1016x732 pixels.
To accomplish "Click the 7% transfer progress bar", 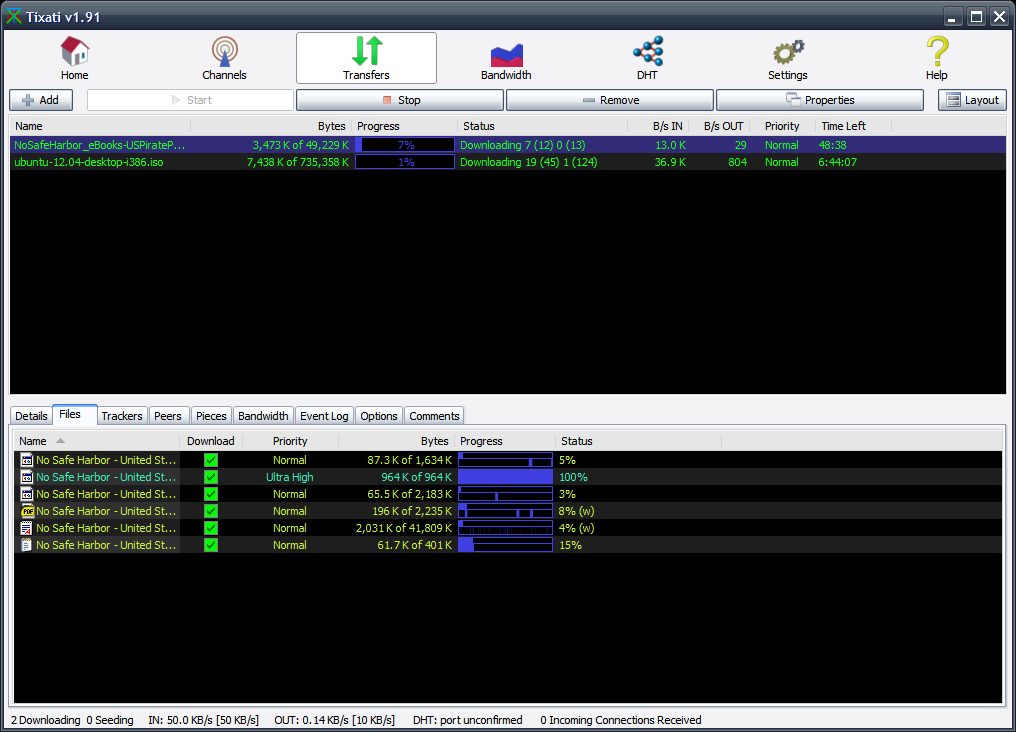I will pyautogui.click(x=405, y=145).
